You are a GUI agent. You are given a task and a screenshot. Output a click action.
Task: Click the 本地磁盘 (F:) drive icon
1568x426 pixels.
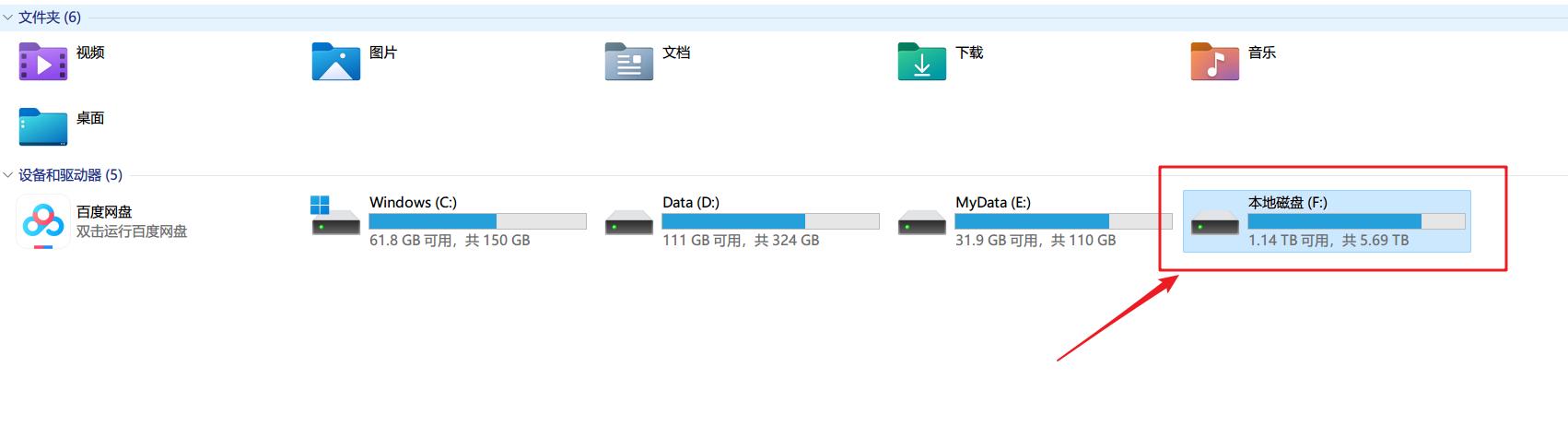(1214, 222)
